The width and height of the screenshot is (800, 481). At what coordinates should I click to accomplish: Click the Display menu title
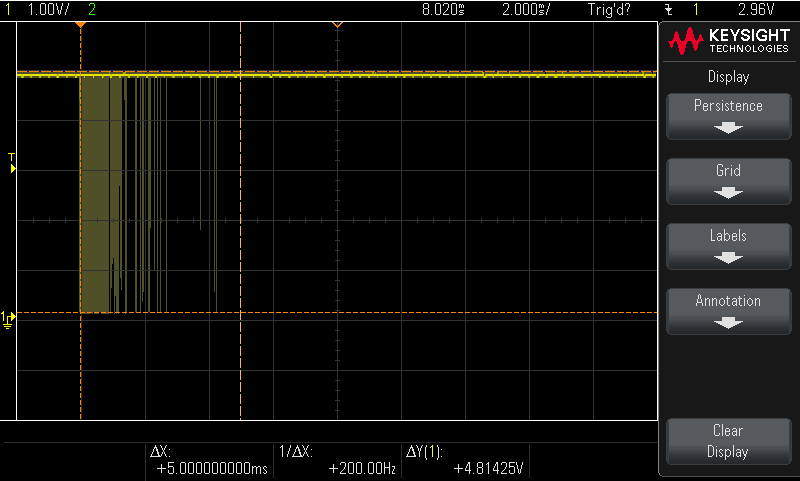point(728,77)
